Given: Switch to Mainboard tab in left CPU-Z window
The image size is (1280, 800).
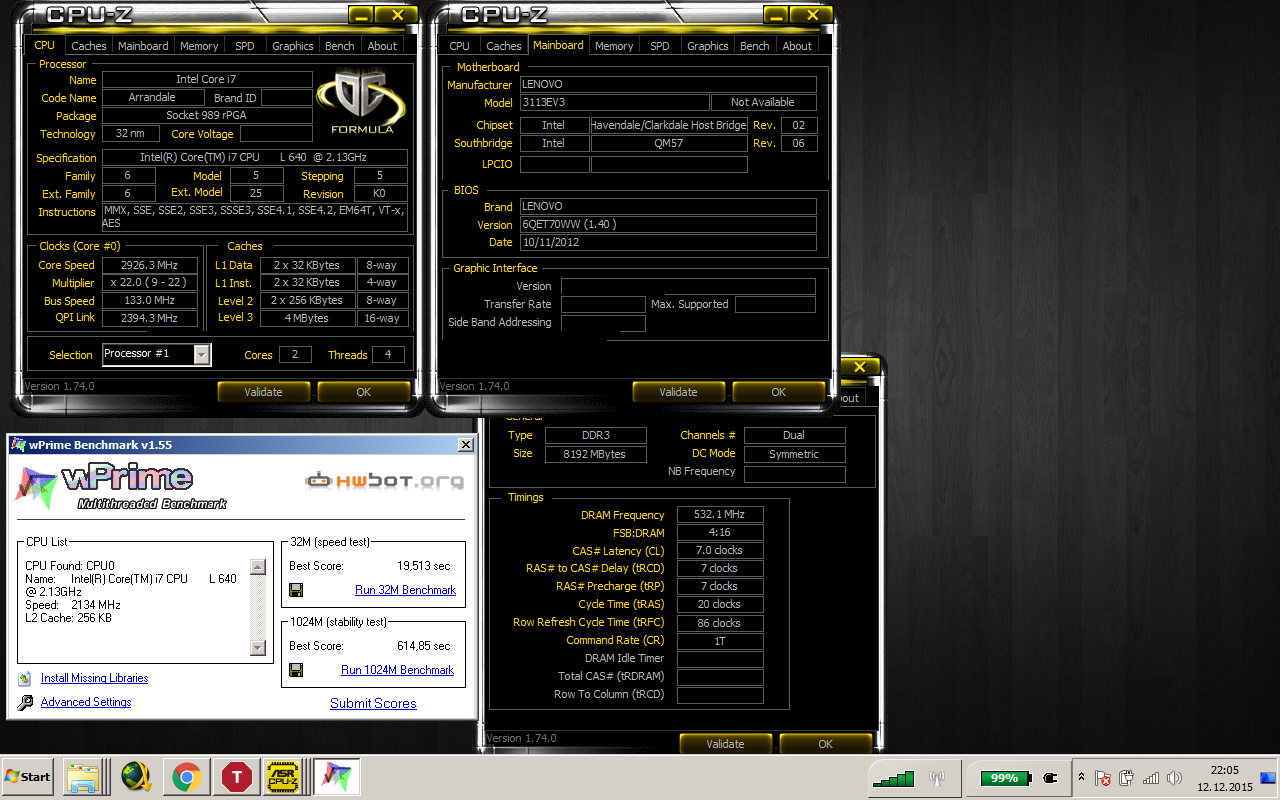Looking at the screenshot, I should coord(143,46).
